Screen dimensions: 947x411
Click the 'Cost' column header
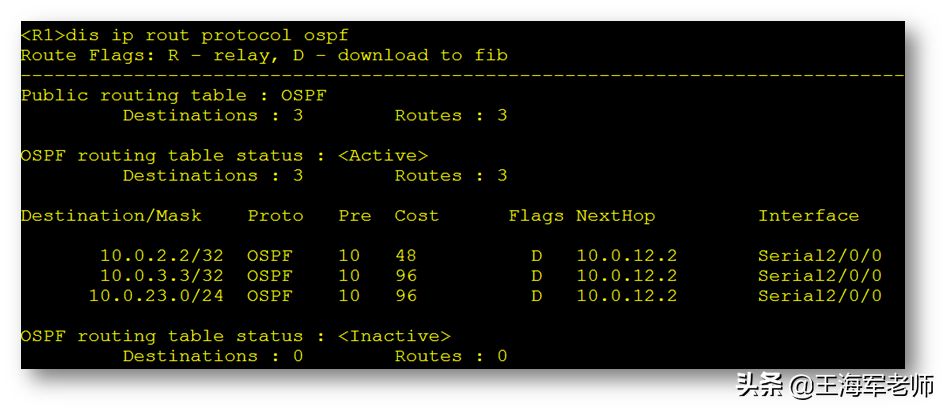[417, 215]
